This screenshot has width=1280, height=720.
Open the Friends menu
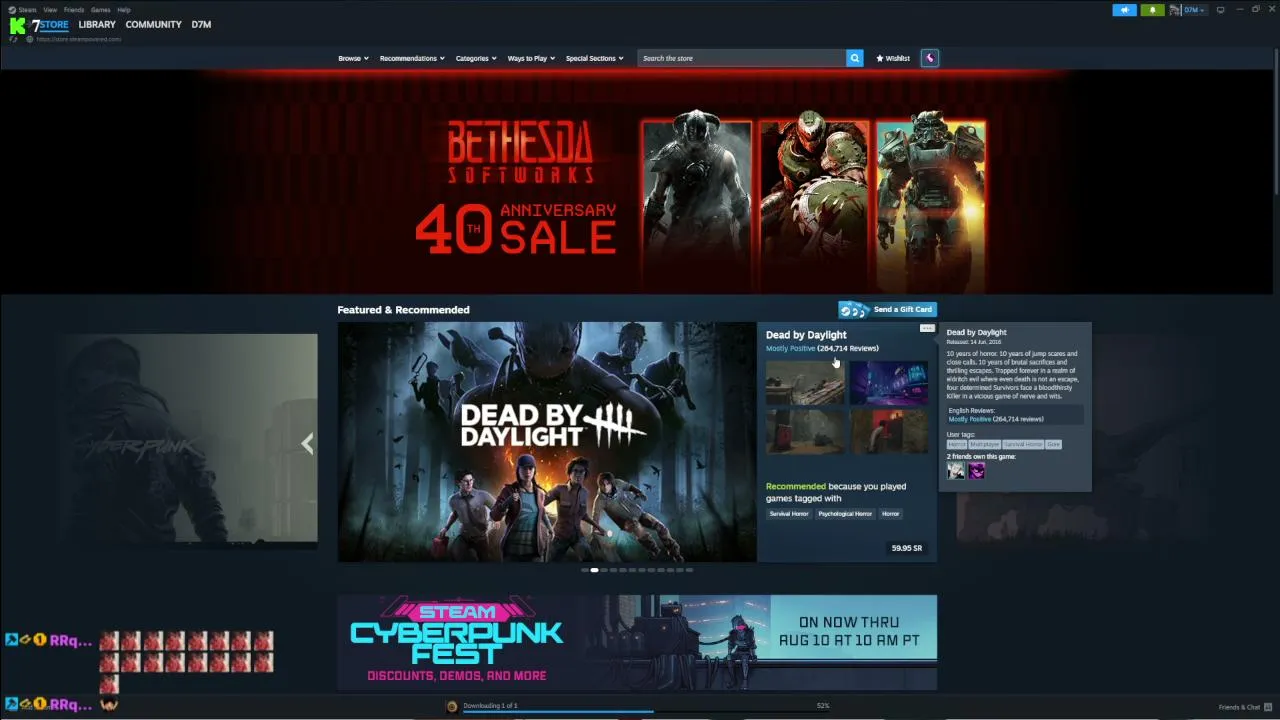tap(74, 10)
